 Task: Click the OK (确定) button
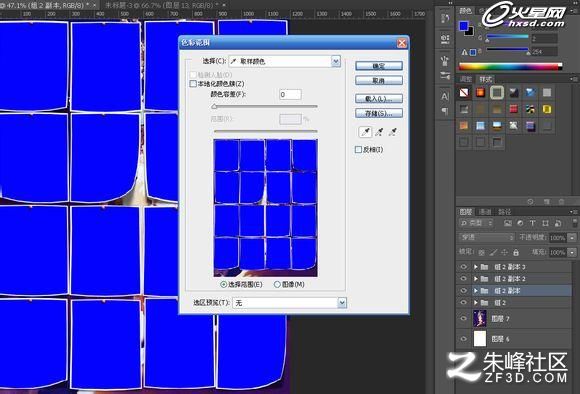[379, 66]
